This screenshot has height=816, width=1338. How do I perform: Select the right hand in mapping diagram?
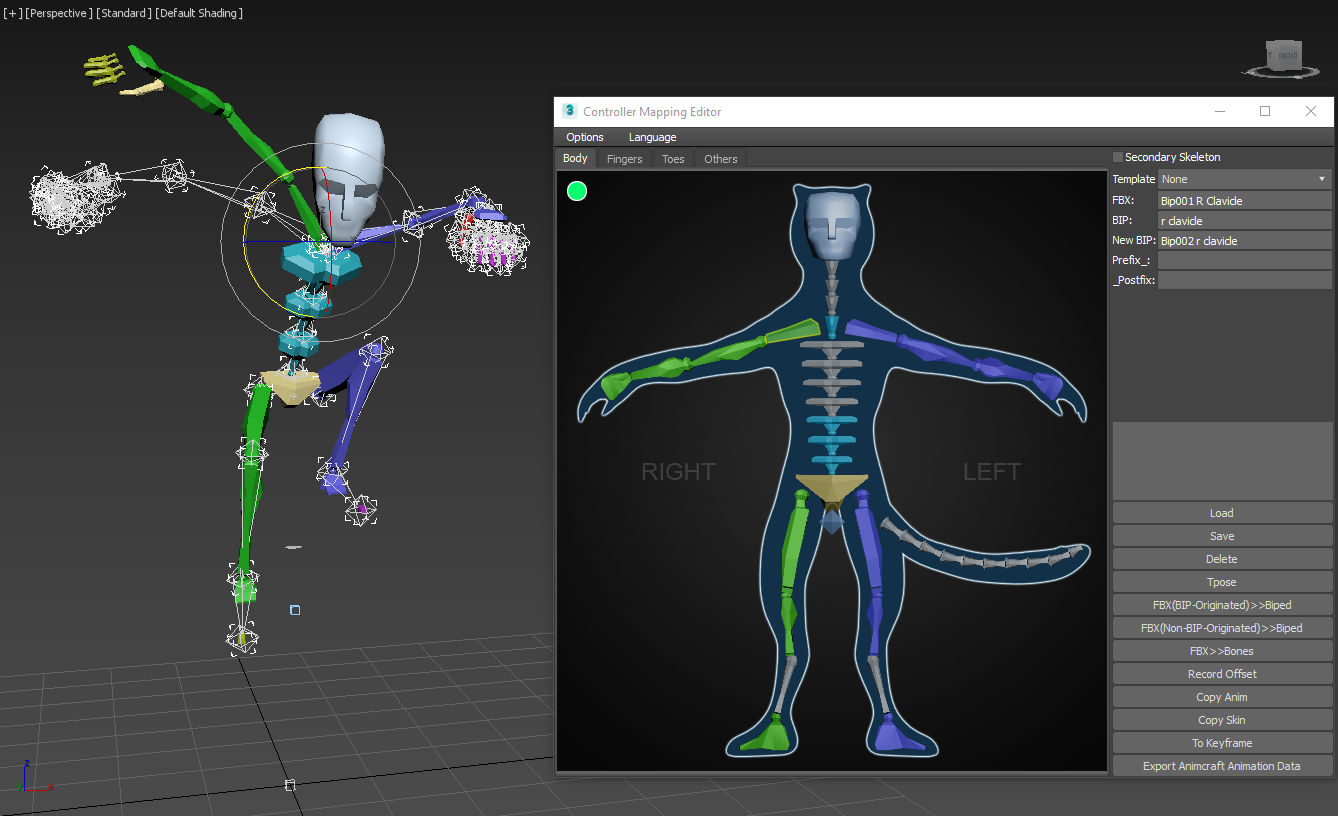pos(615,385)
